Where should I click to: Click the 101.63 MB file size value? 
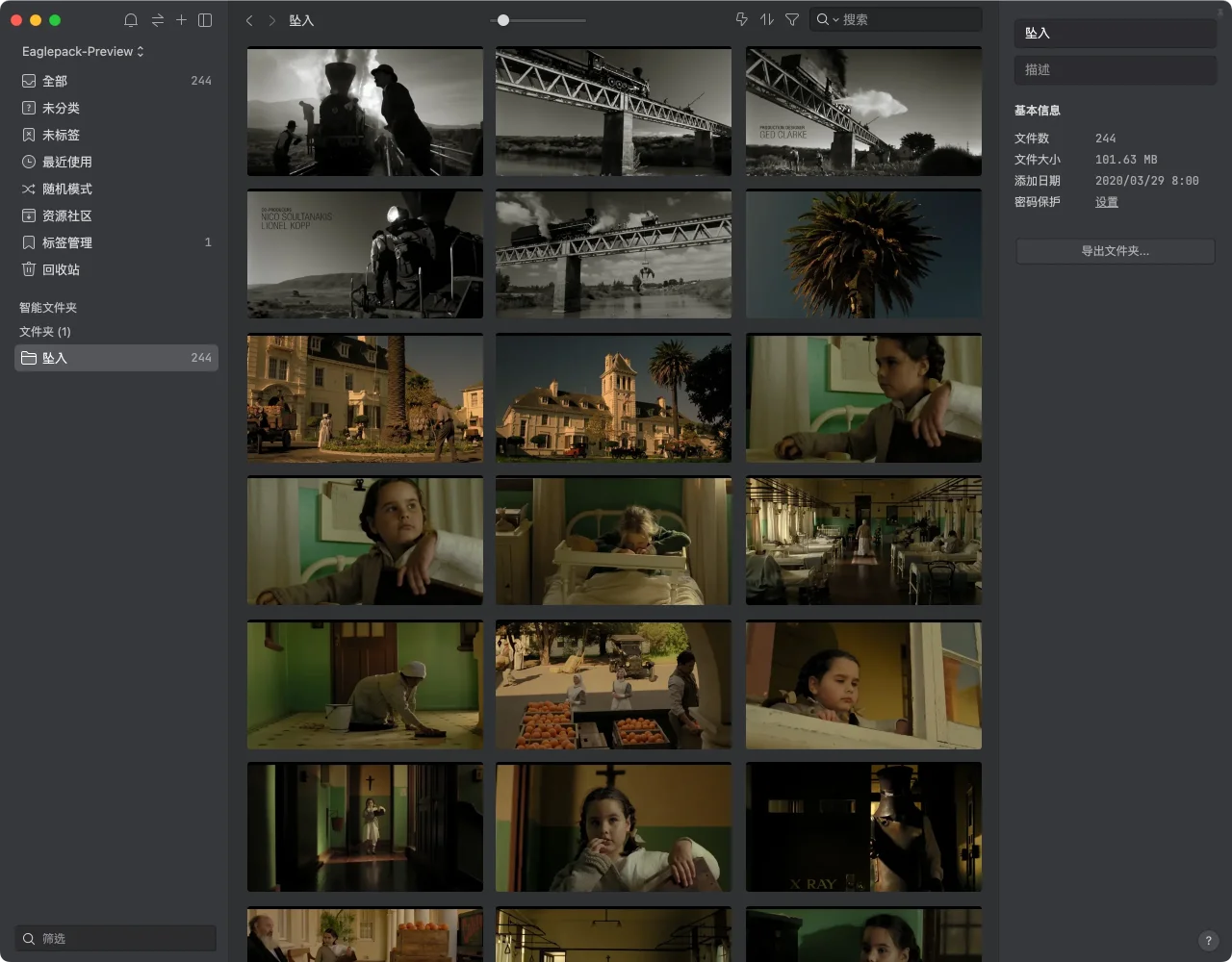click(x=1126, y=160)
